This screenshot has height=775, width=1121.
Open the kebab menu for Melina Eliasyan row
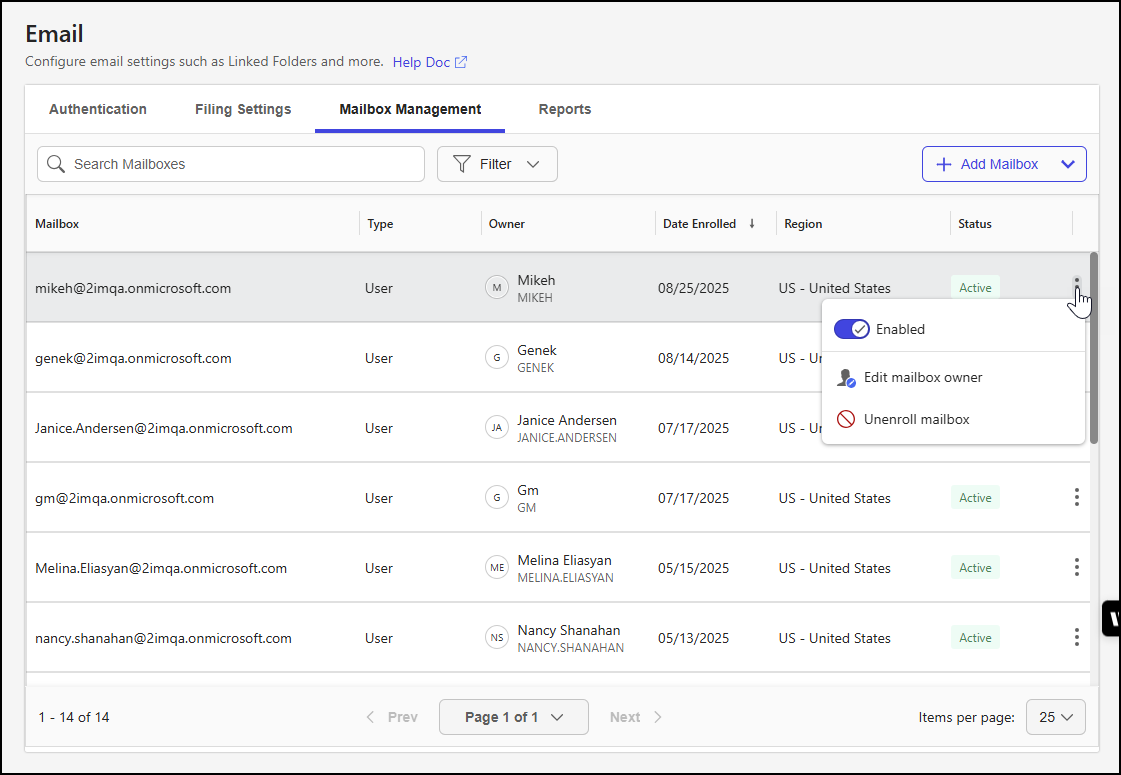1076,567
